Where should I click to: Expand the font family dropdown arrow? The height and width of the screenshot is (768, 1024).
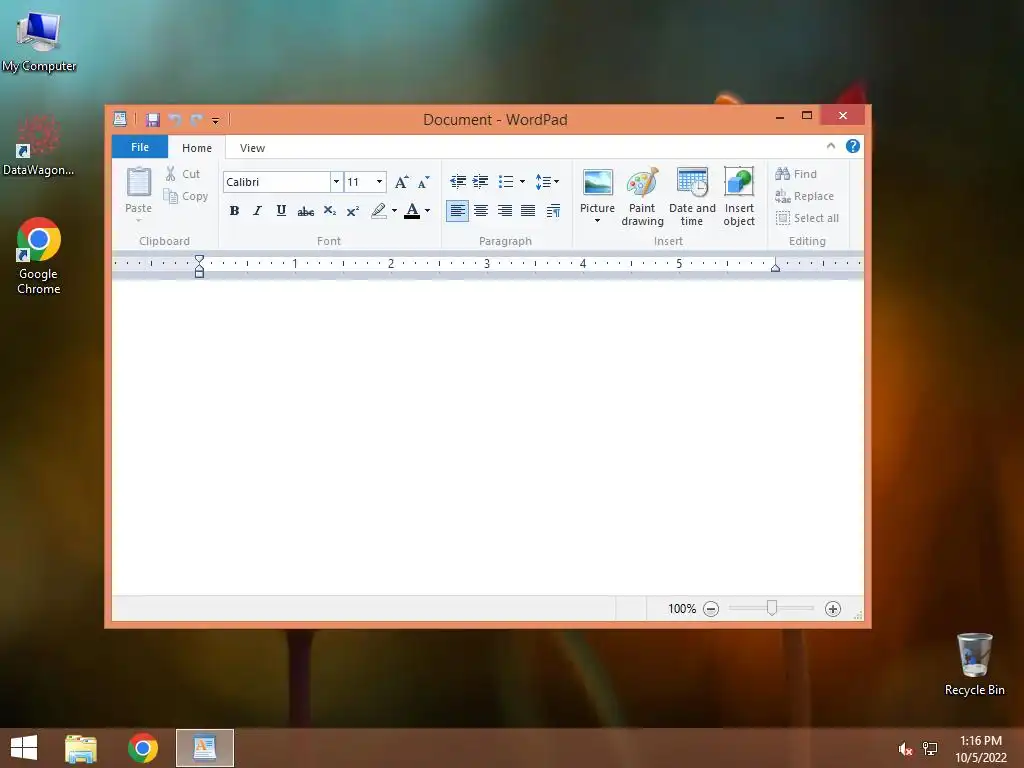point(336,182)
